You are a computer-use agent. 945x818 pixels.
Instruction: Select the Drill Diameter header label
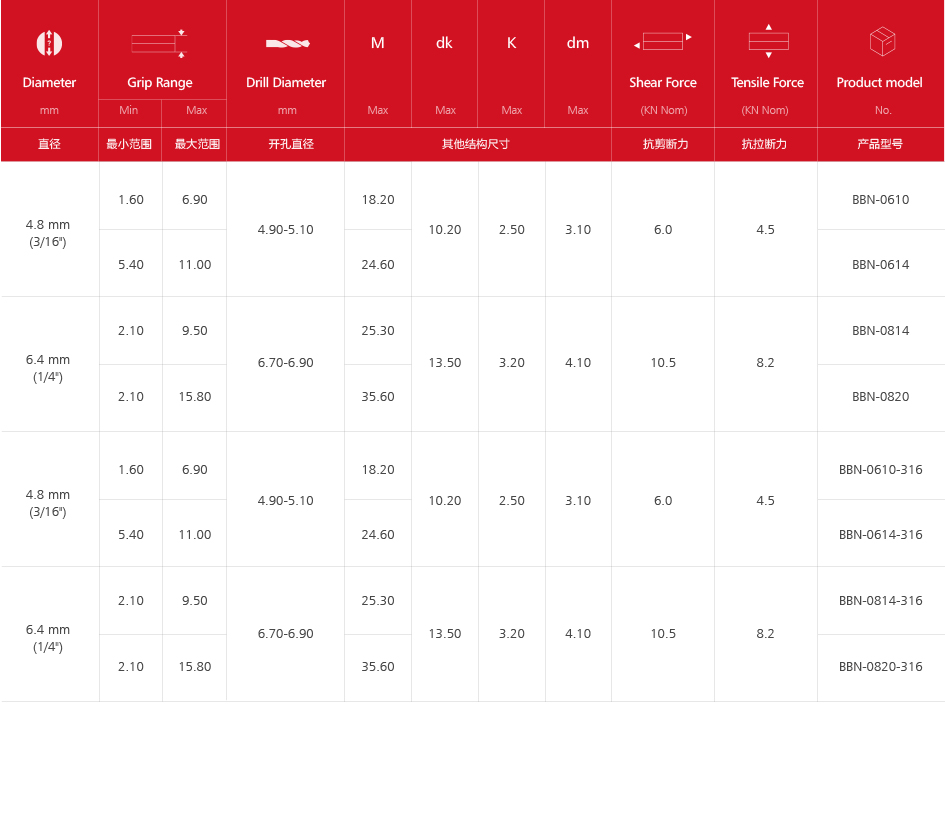(286, 83)
